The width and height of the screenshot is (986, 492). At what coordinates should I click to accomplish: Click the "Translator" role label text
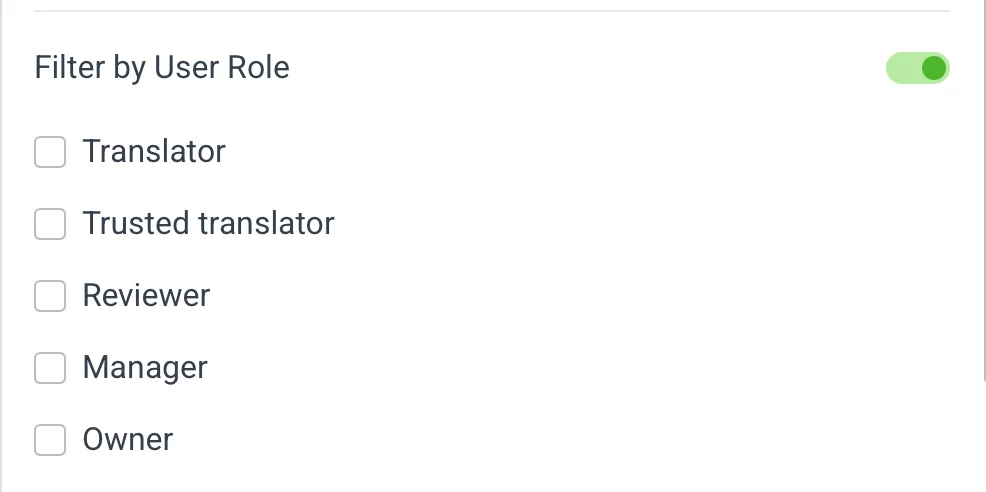(x=154, y=152)
